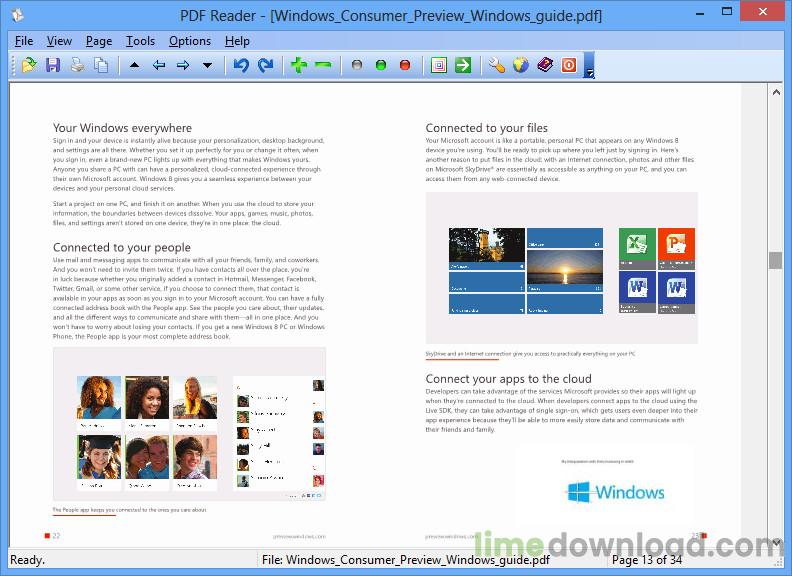This screenshot has width=792, height=576.
Task: Click the globe and lightbulb icon
Action: [x=521, y=65]
